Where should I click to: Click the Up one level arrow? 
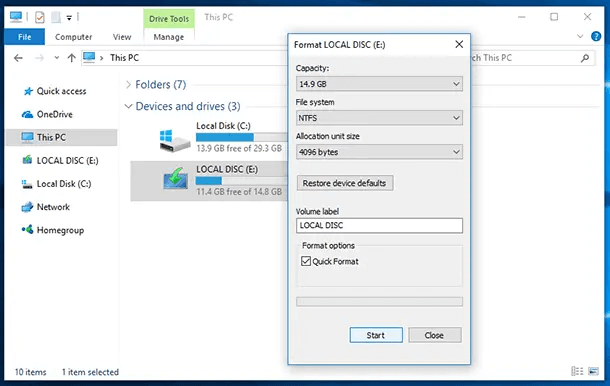point(71,58)
